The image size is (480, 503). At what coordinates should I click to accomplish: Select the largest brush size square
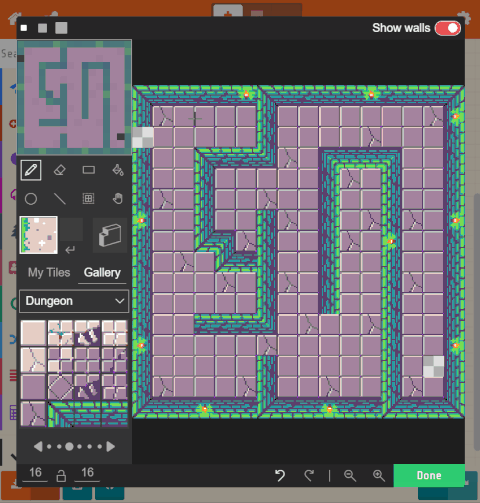(61, 28)
